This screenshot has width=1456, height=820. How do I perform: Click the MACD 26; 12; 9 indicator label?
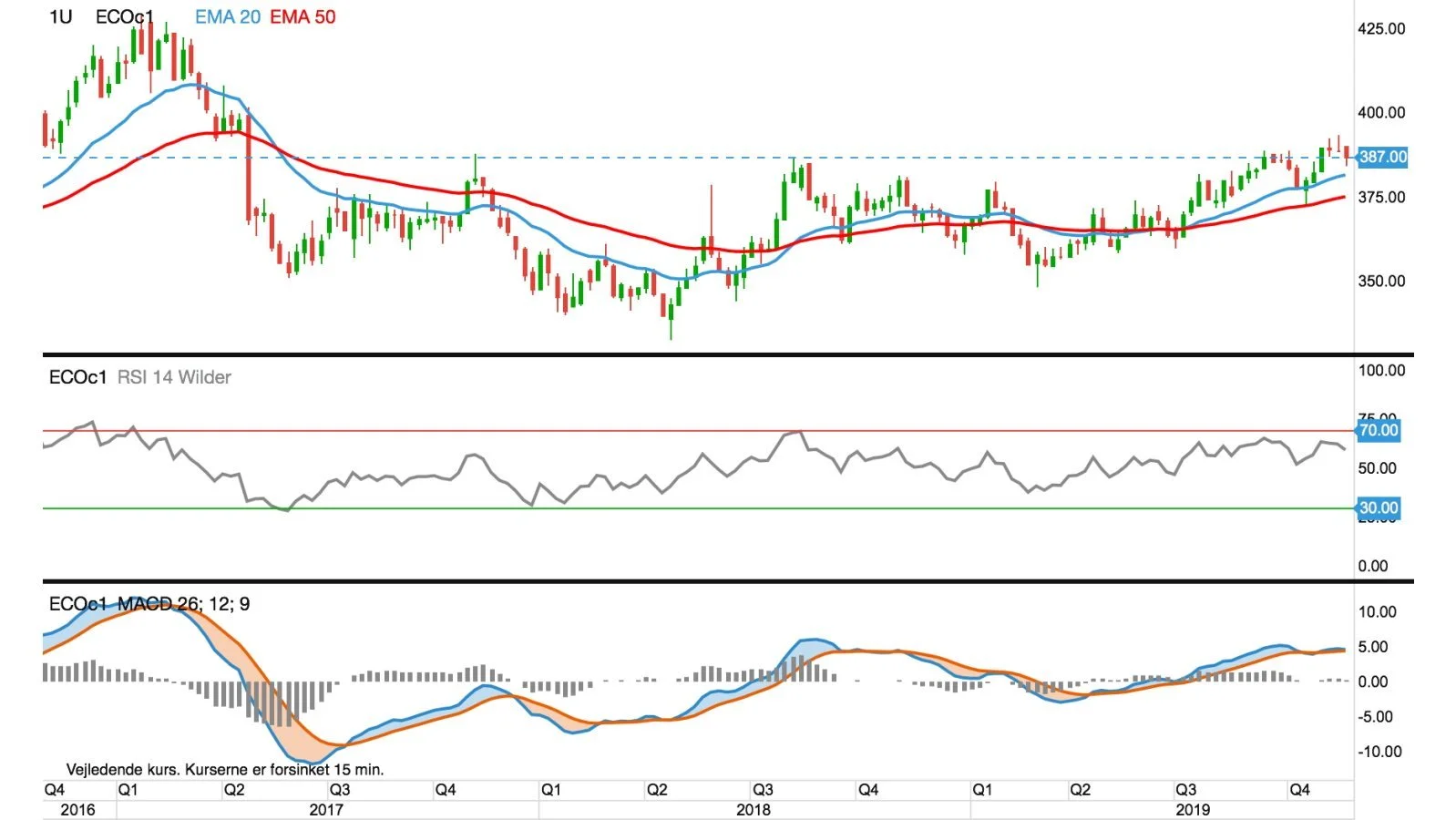[183, 604]
